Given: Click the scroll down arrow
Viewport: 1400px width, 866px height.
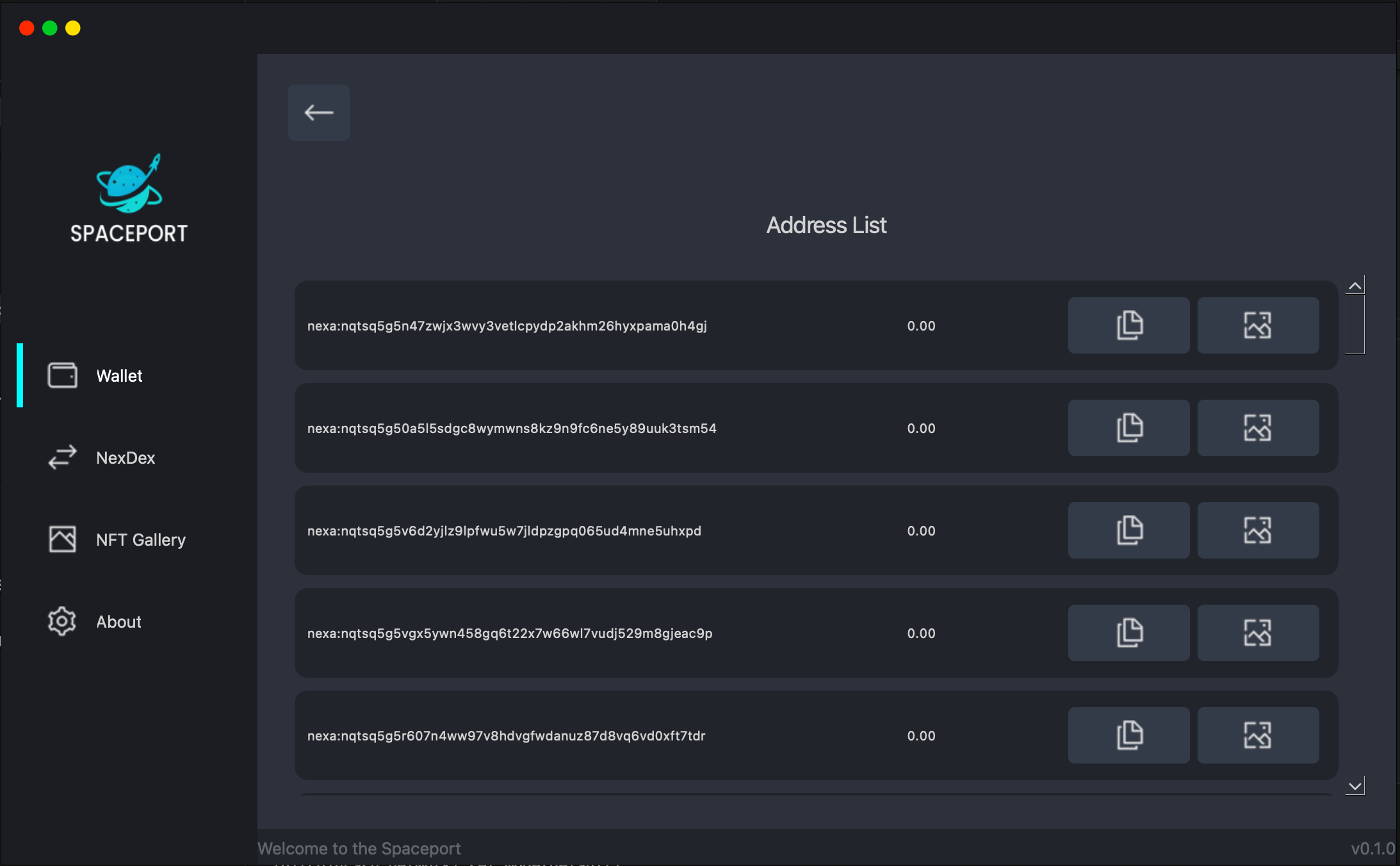Looking at the screenshot, I should (1355, 785).
